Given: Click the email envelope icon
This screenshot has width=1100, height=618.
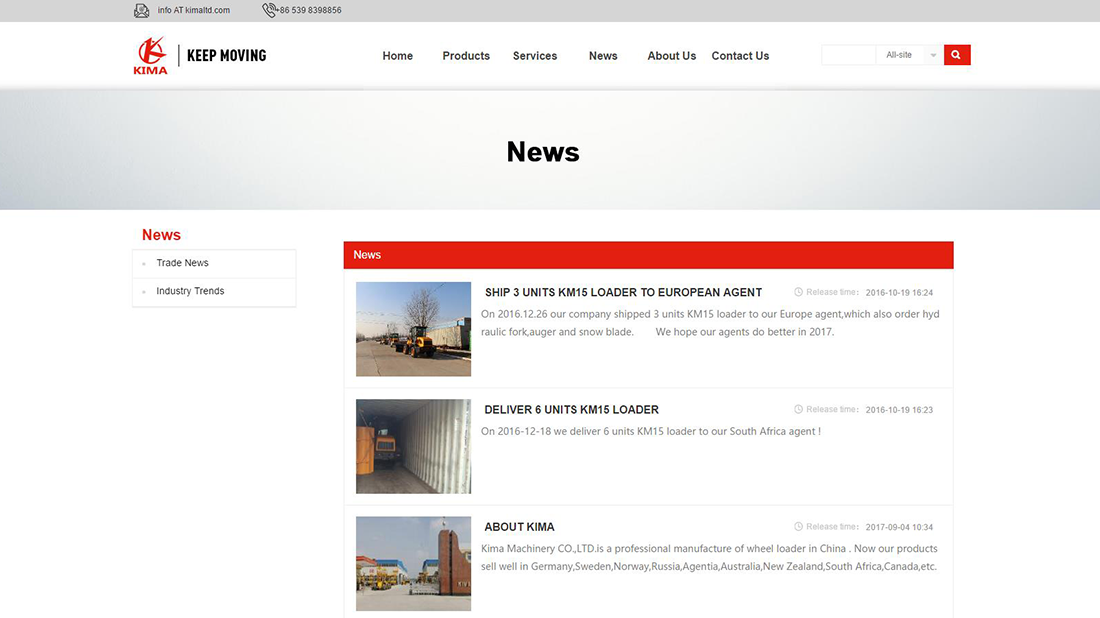Looking at the screenshot, I should point(142,11).
